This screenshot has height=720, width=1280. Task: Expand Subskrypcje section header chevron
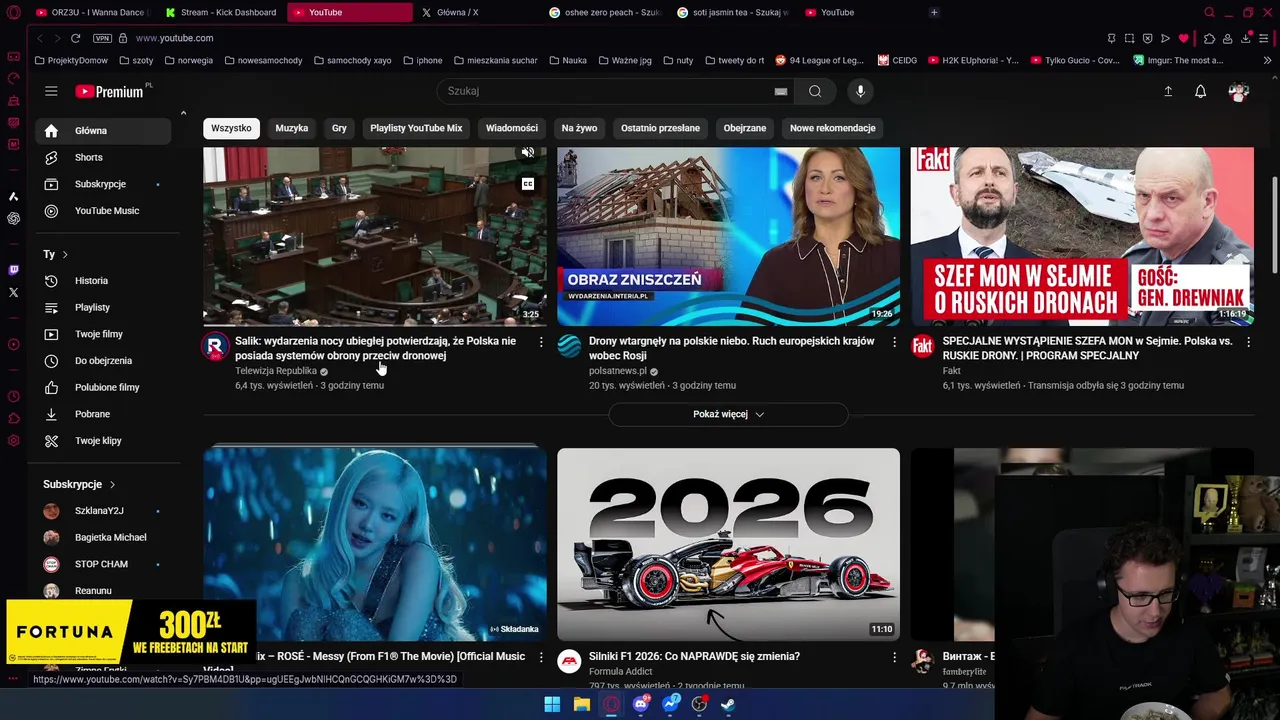click(112, 484)
